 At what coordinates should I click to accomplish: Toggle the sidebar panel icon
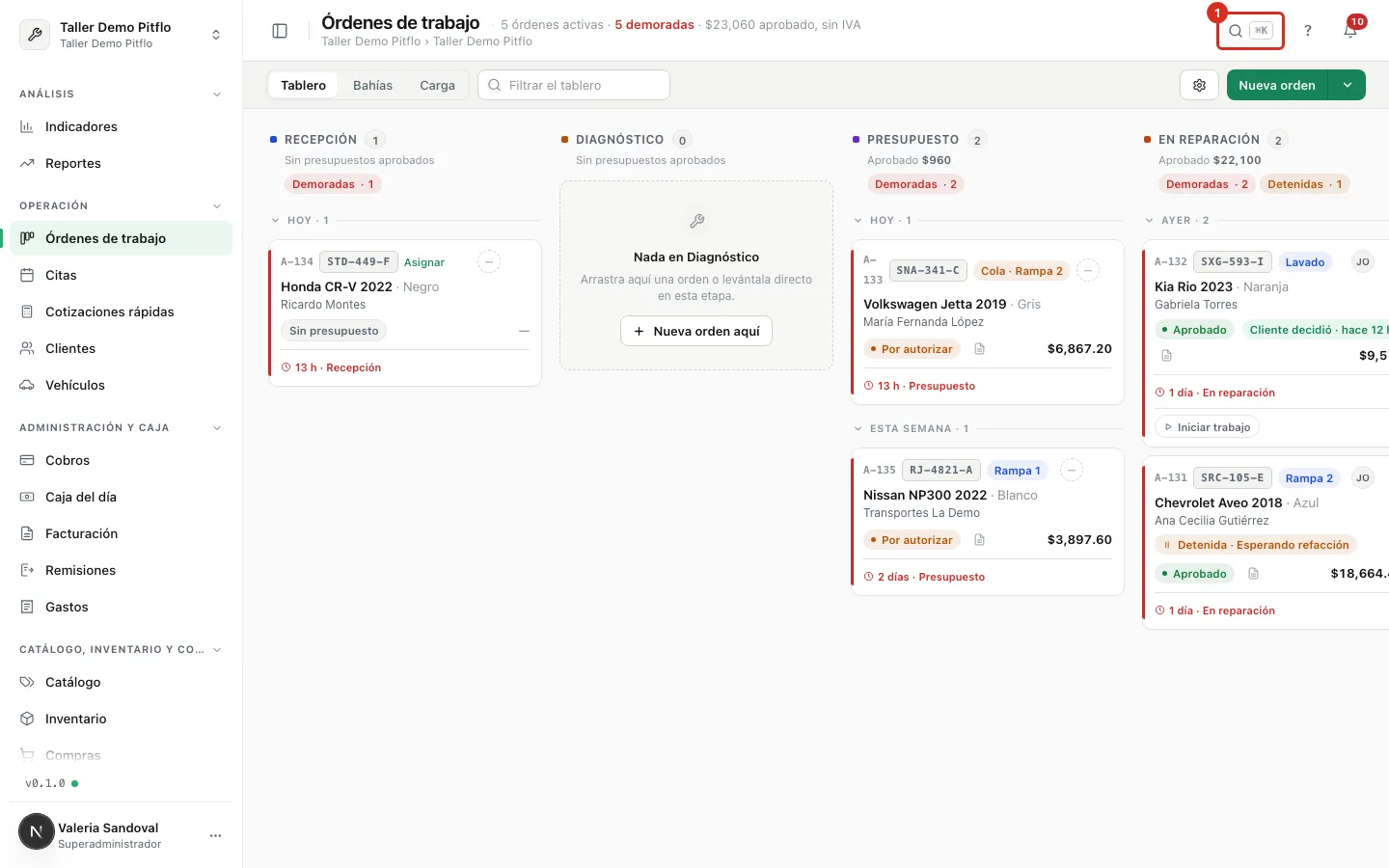pos(280,31)
